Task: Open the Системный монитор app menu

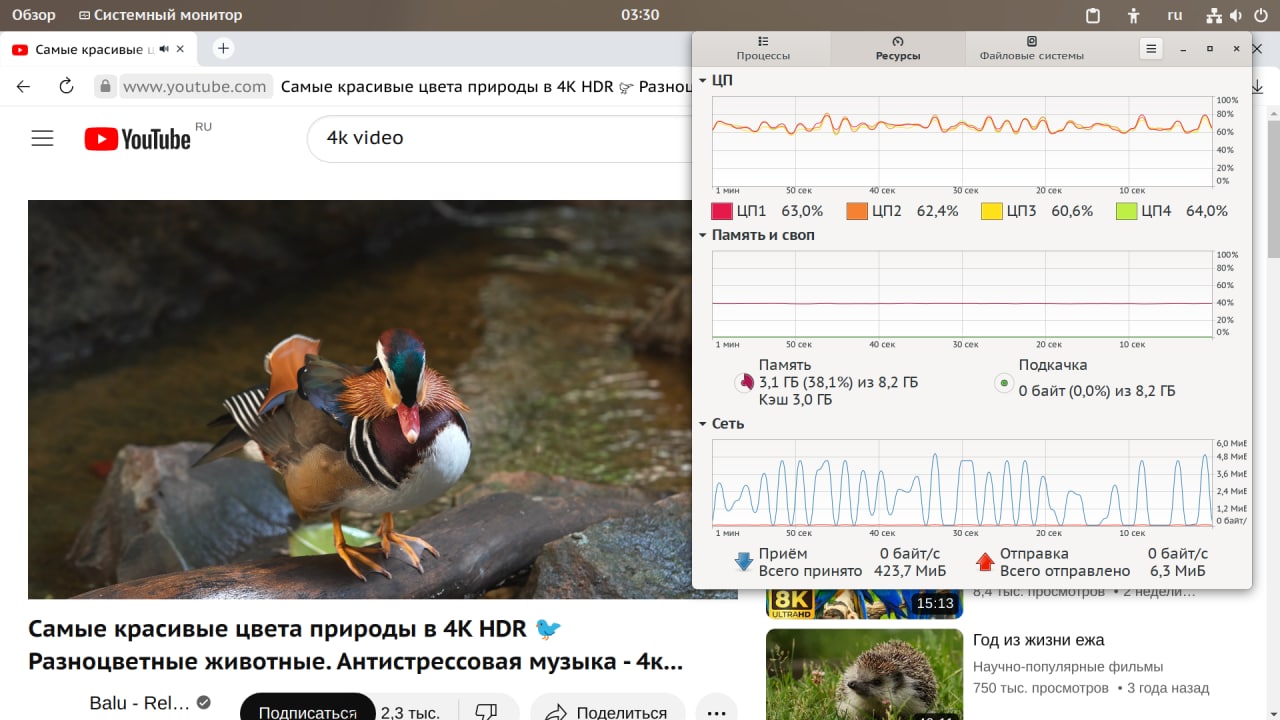Action: point(160,15)
